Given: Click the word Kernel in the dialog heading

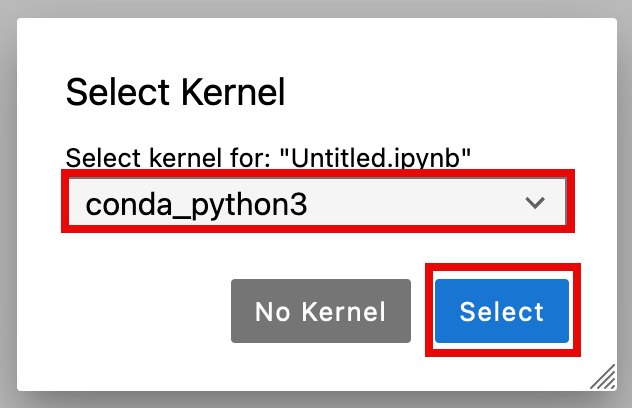Looking at the screenshot, I should (235, 93).
